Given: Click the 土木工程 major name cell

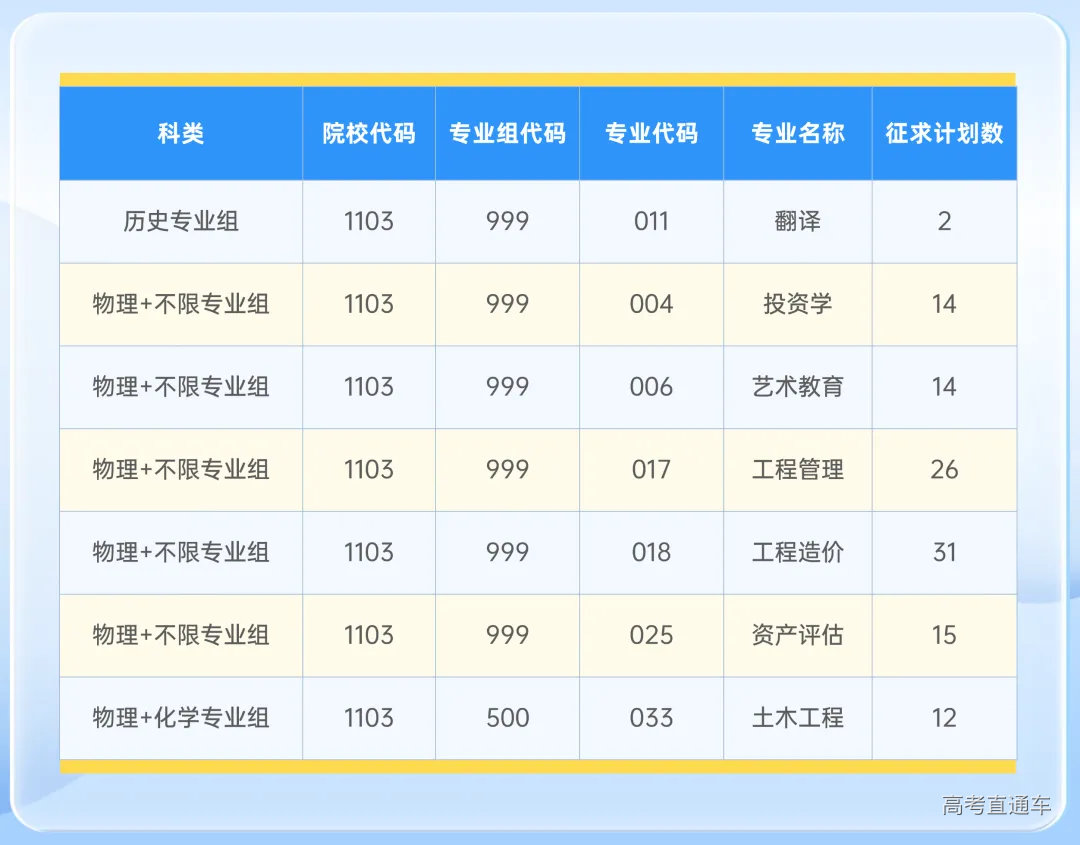Looking at the screenshot, I should tap(797, 718).
